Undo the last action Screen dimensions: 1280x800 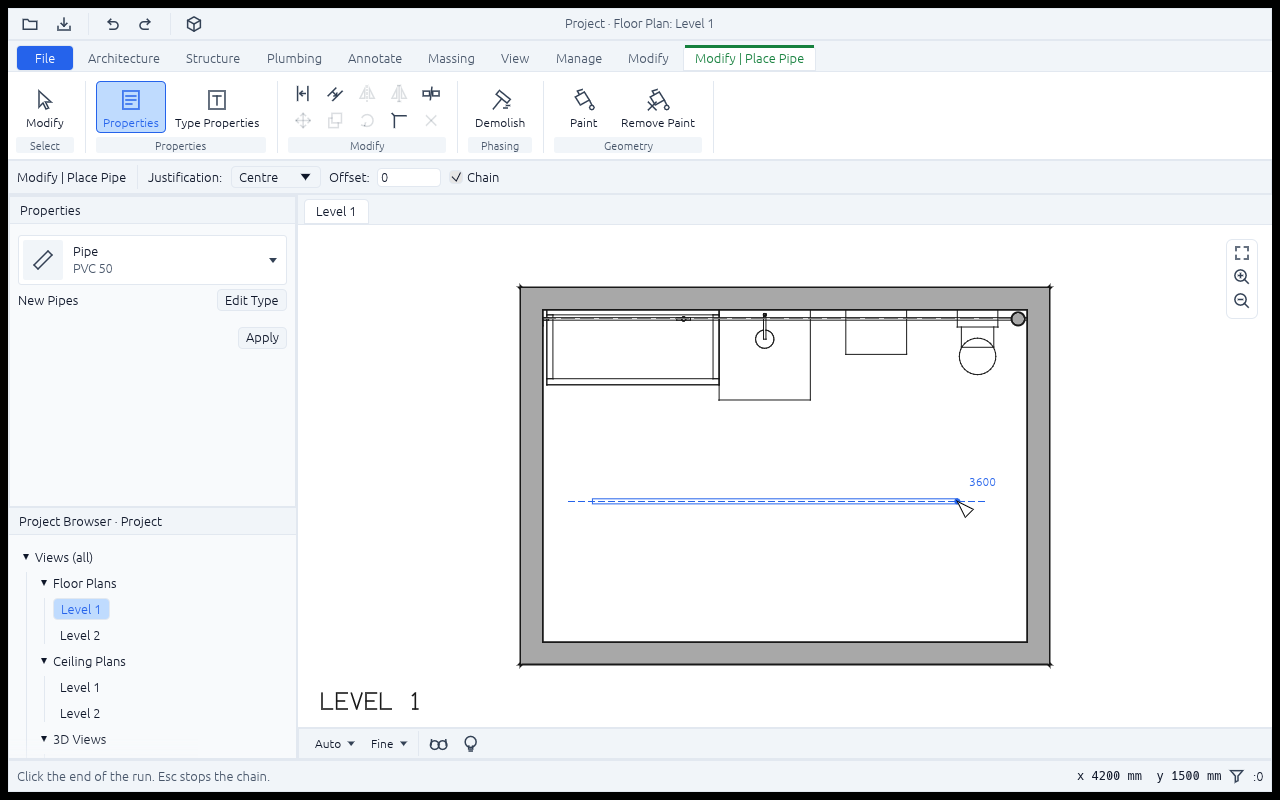[x=113, y=24]
